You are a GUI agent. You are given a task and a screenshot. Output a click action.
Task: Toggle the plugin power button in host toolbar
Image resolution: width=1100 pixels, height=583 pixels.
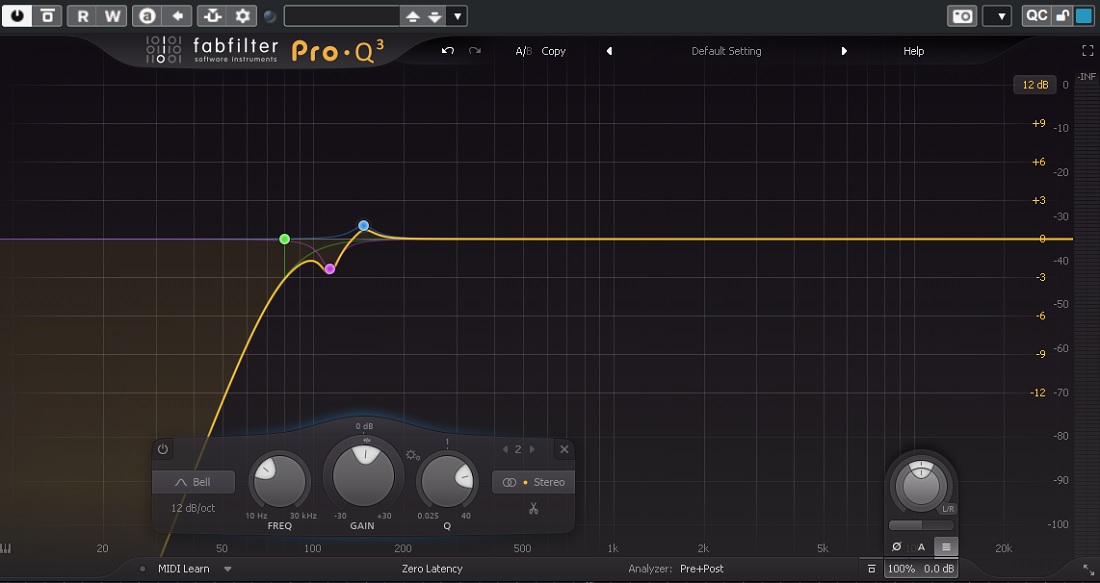click(x=16, y=15)
